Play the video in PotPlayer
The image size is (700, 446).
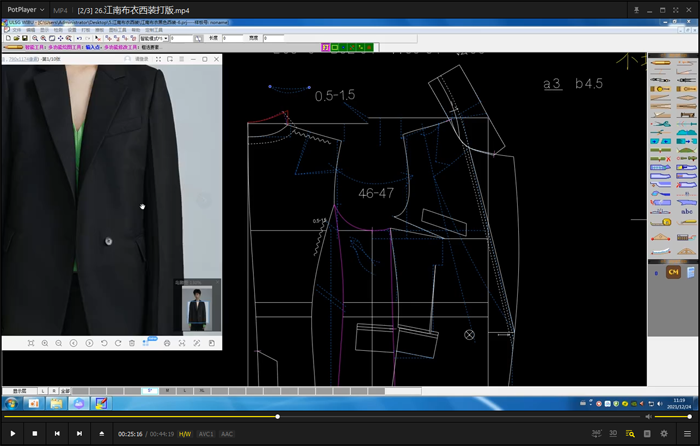[x=12, y=433]
